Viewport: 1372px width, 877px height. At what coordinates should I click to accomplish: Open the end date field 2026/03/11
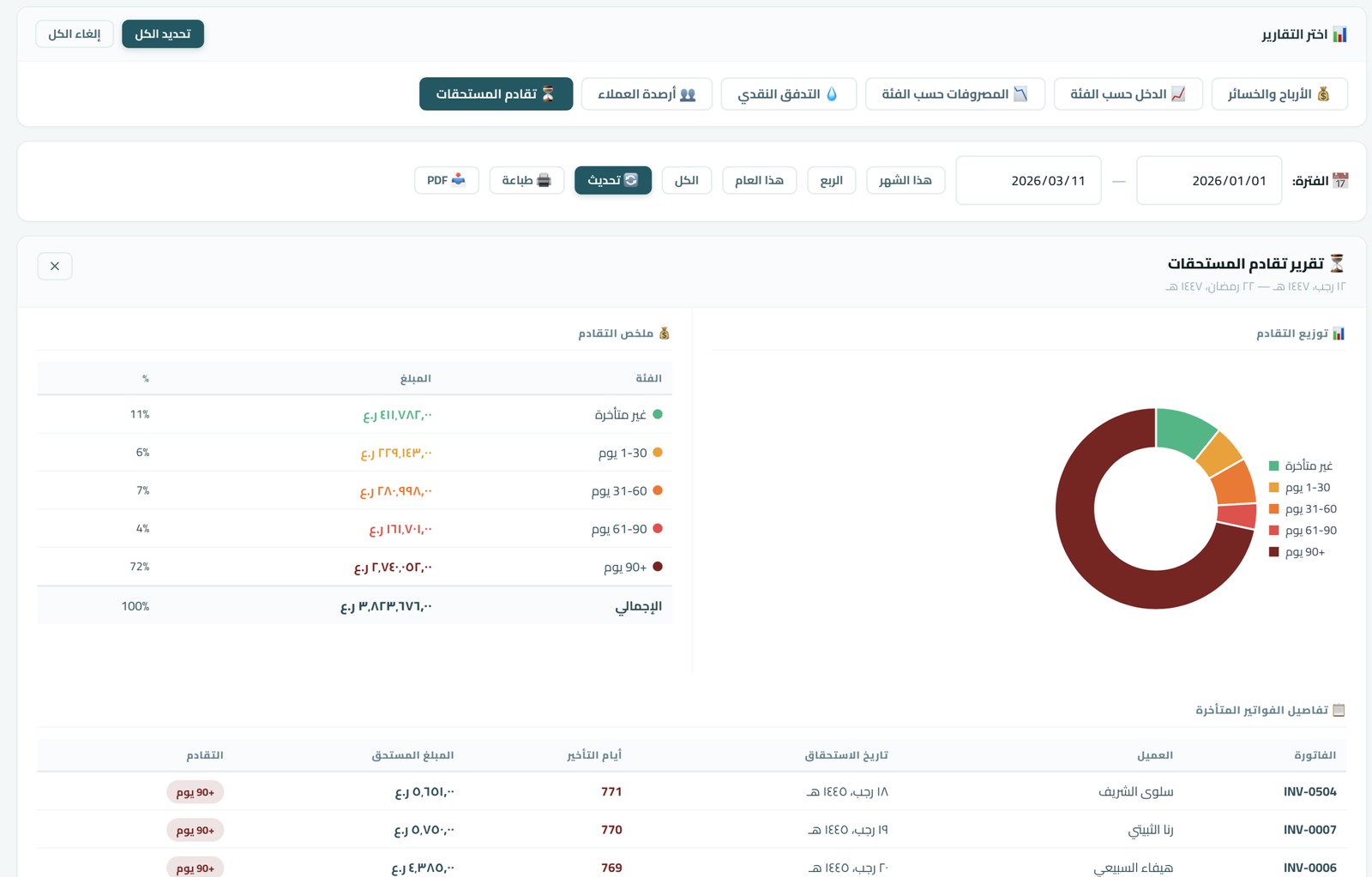click(x=1028, y=180)
